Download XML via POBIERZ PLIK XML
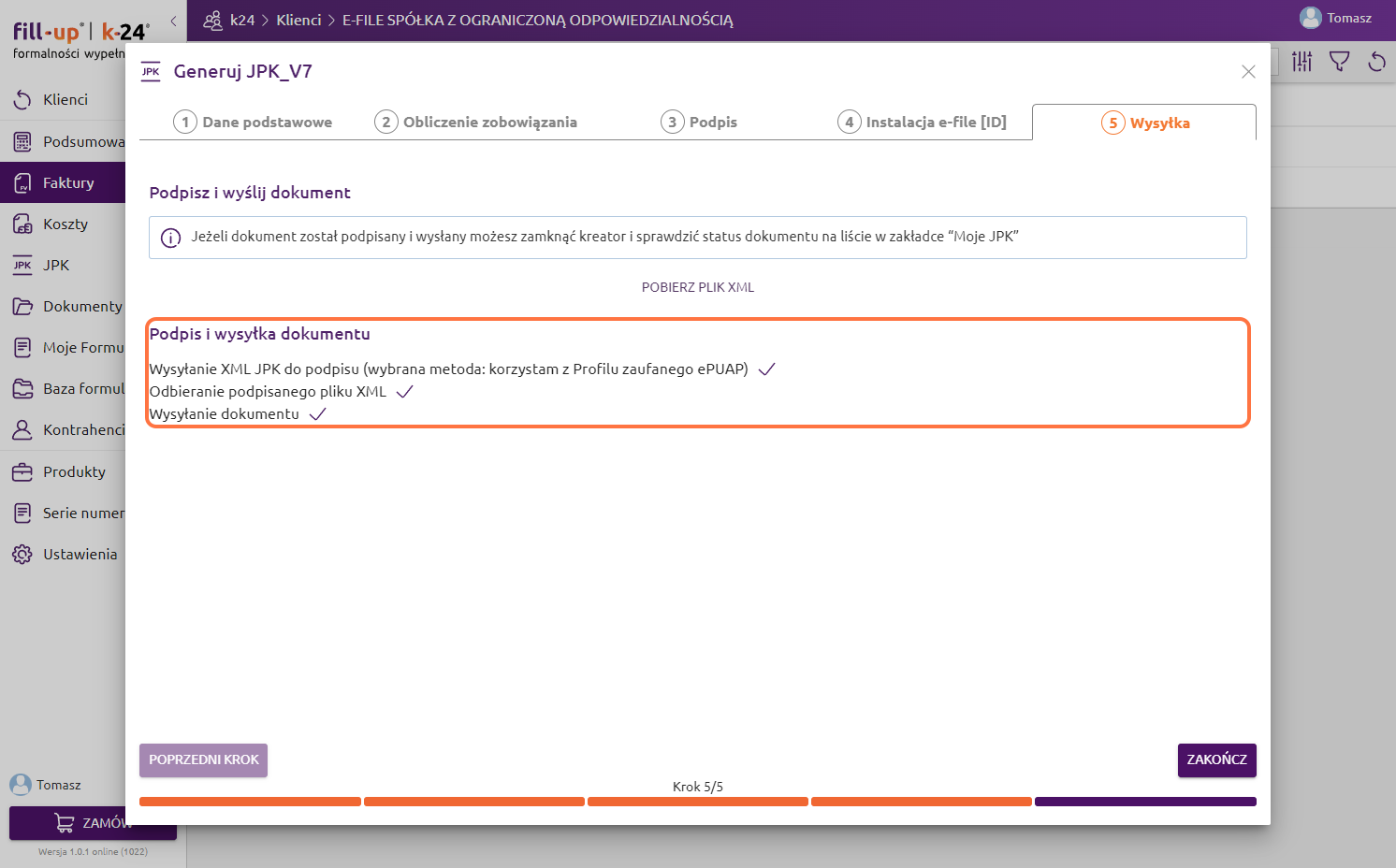The image size is (1396, 868). [697, 287]
